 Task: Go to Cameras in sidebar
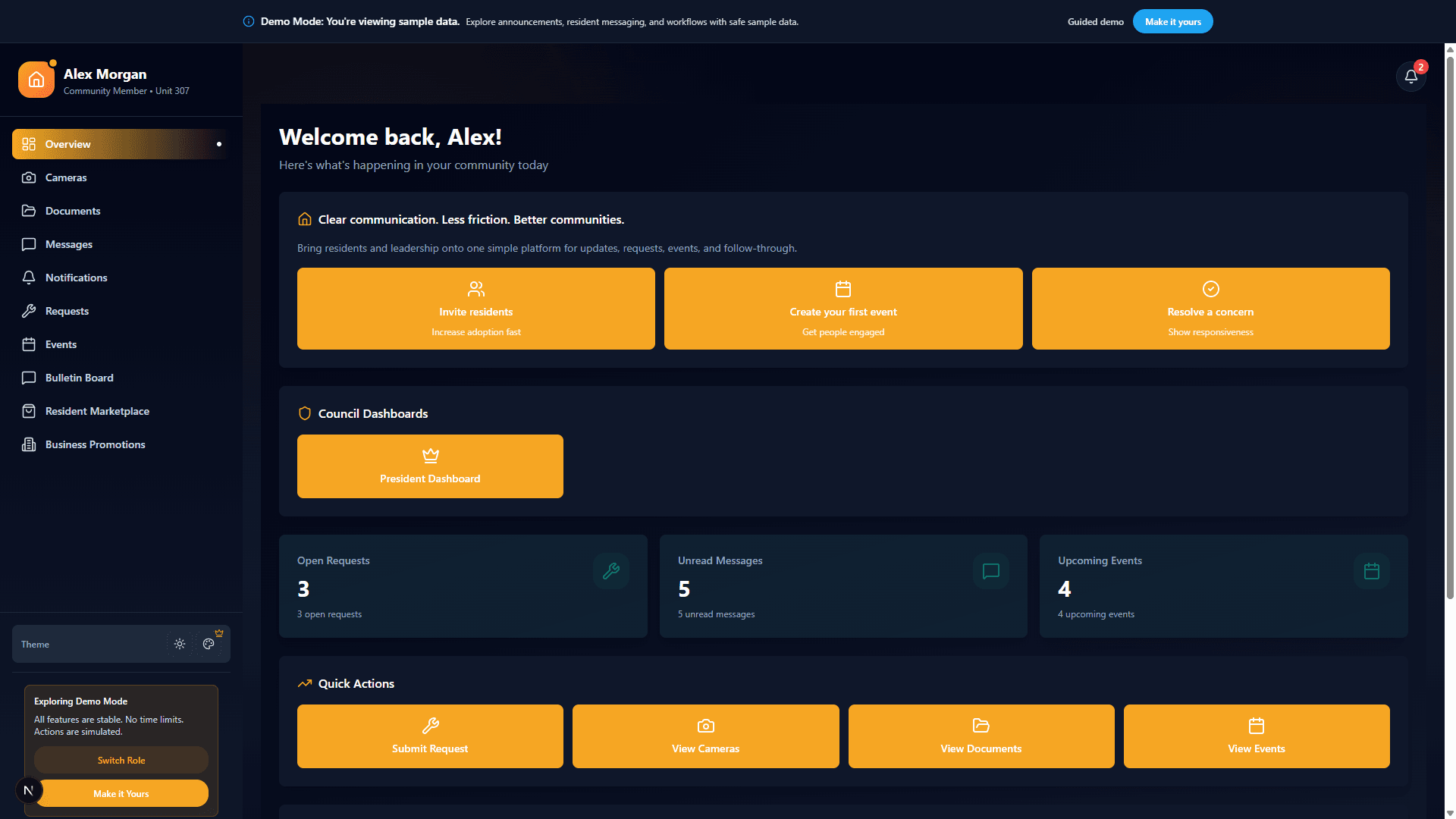120,177
